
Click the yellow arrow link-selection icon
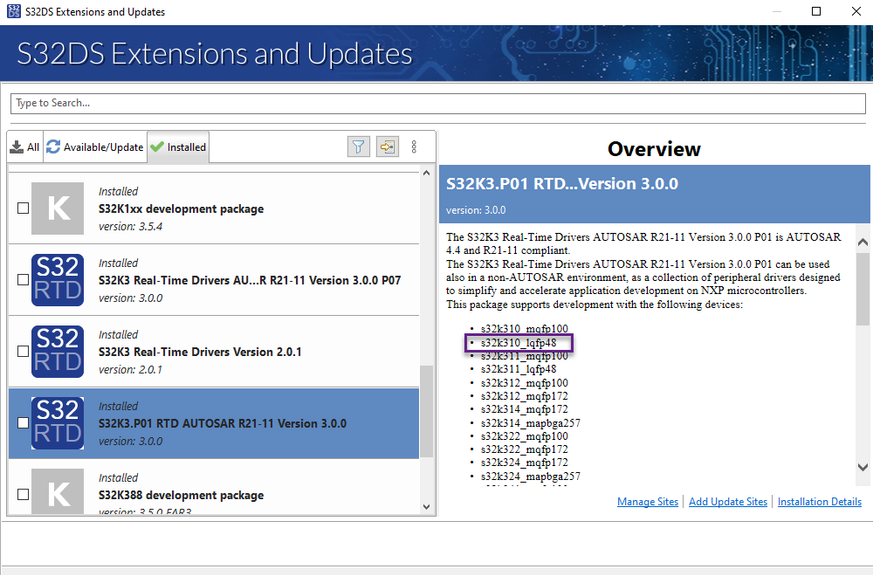coord(387,146)
